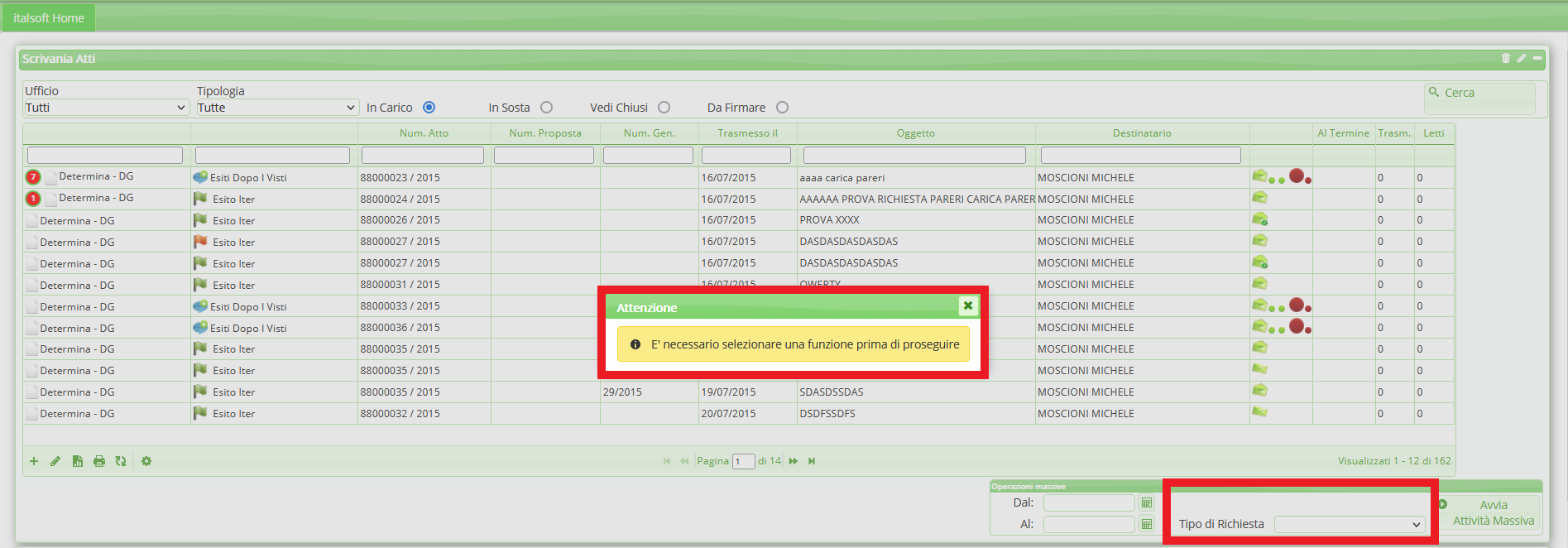Go to next page of results

(x=794, y=461)
